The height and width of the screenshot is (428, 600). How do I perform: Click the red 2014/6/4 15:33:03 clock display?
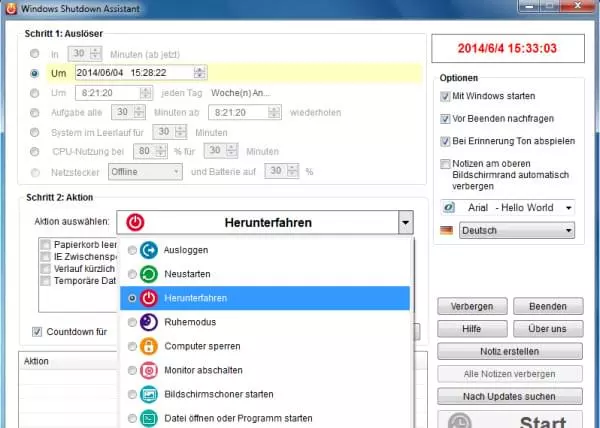[508, 49]
